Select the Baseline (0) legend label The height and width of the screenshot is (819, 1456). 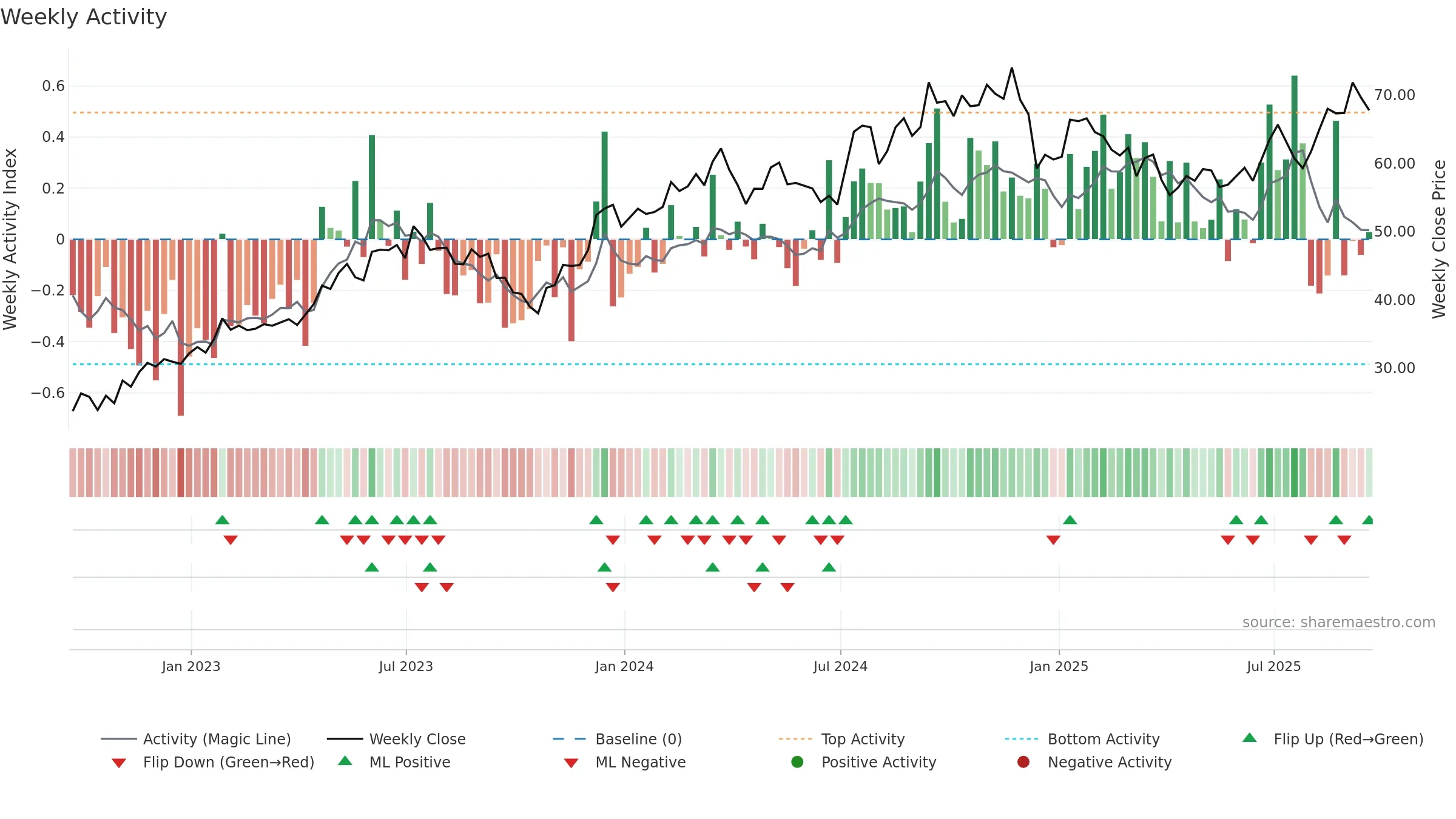639,739
